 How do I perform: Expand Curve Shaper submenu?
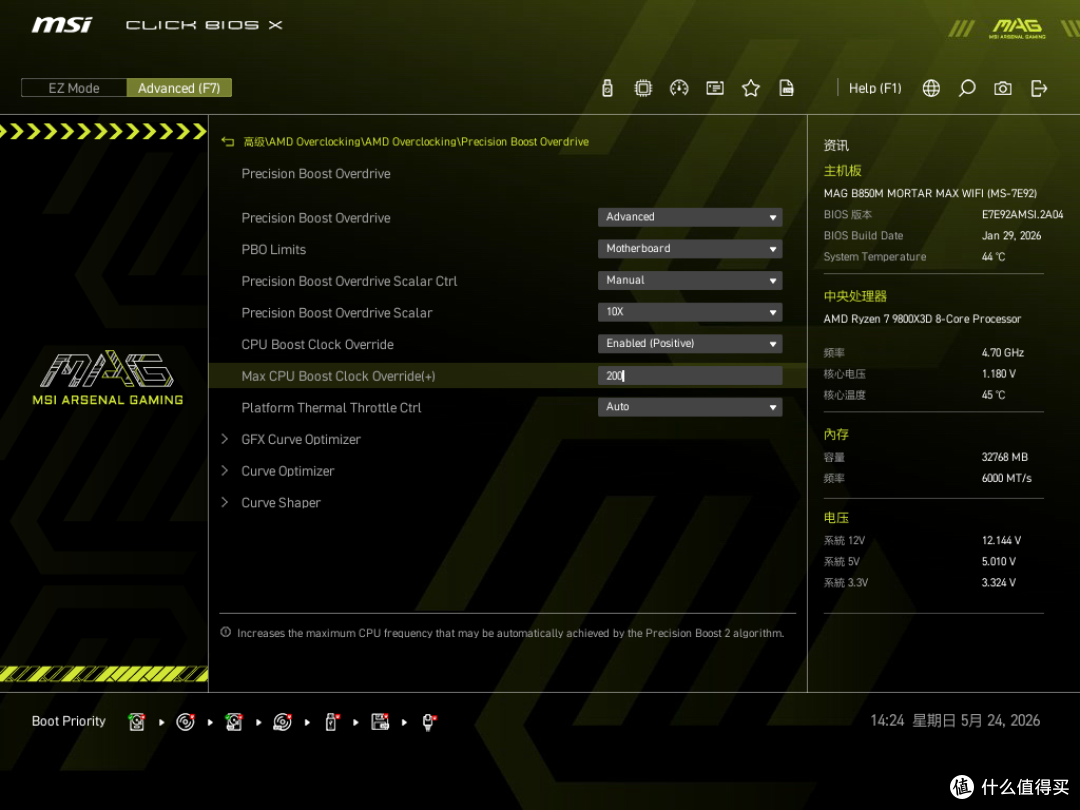280,503
